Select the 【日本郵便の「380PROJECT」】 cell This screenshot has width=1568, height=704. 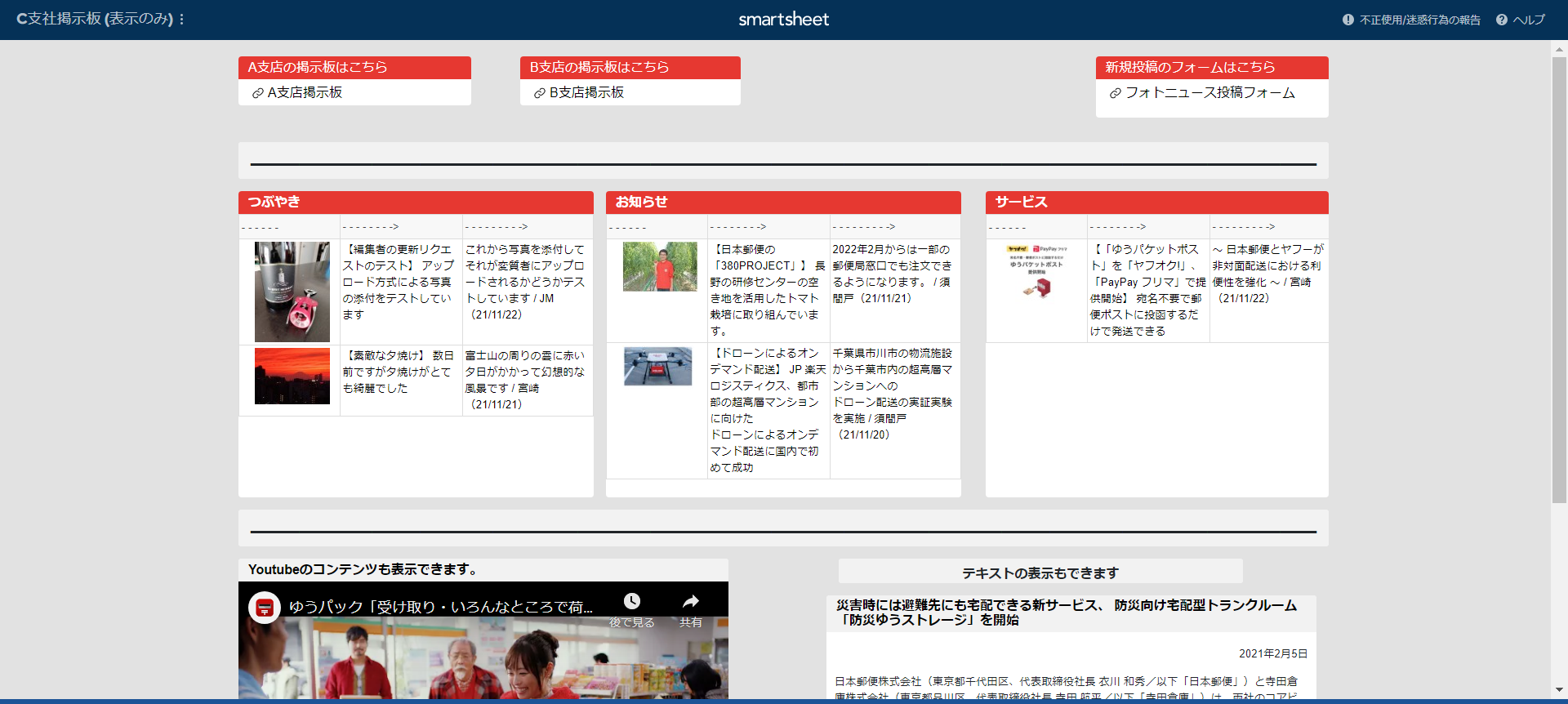pos(768,291)
